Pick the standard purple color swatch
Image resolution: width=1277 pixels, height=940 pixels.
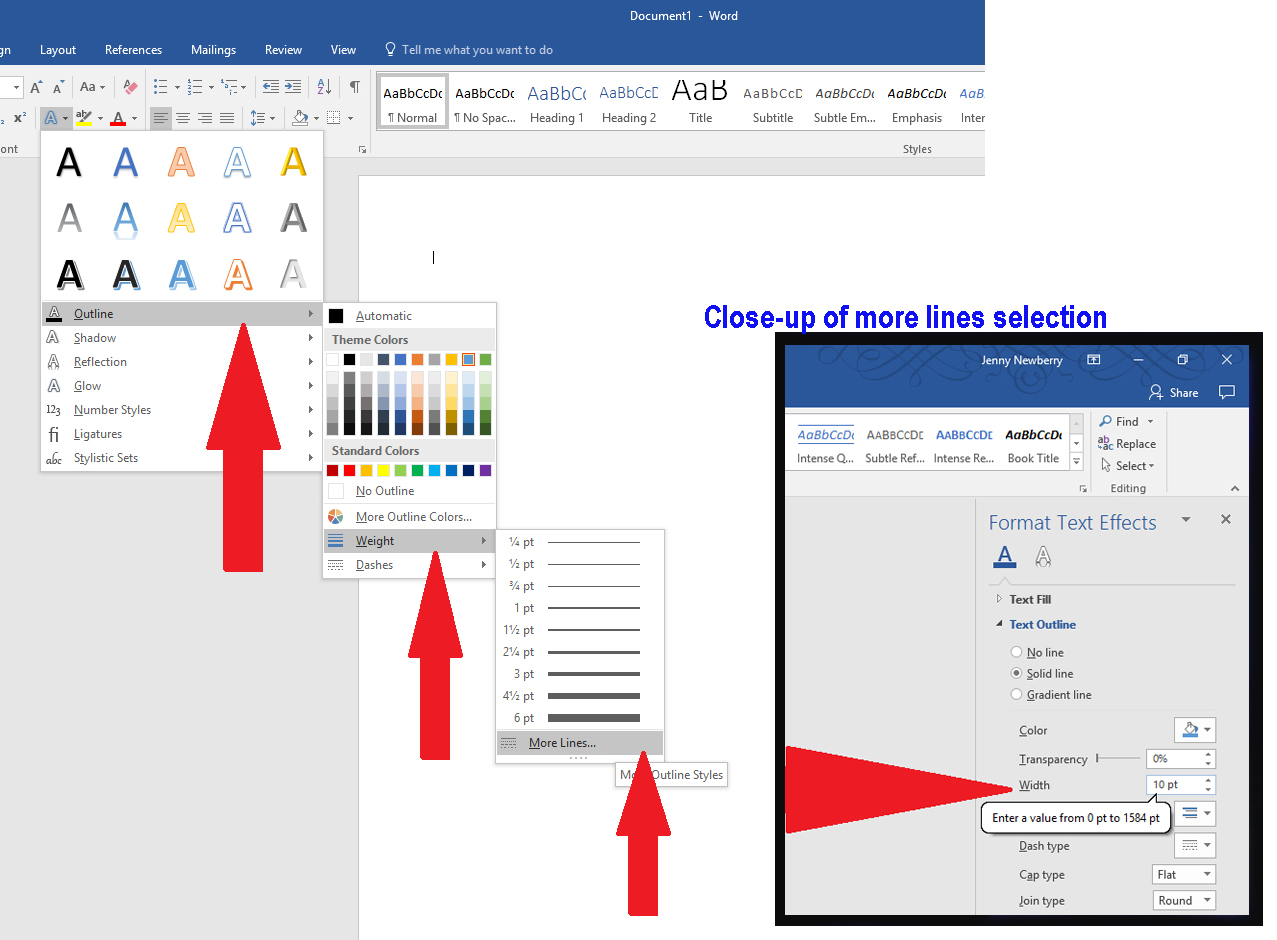[486, 470]
